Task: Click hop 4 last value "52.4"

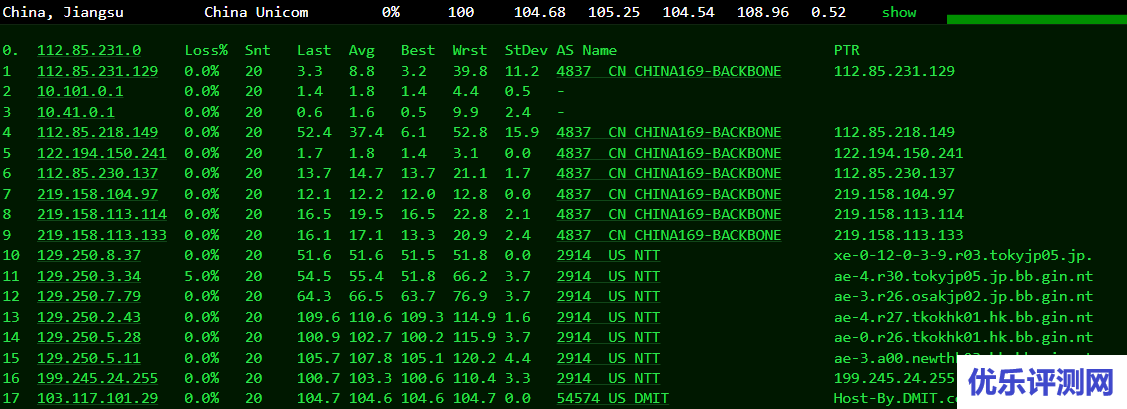Action: pos(314,132)
